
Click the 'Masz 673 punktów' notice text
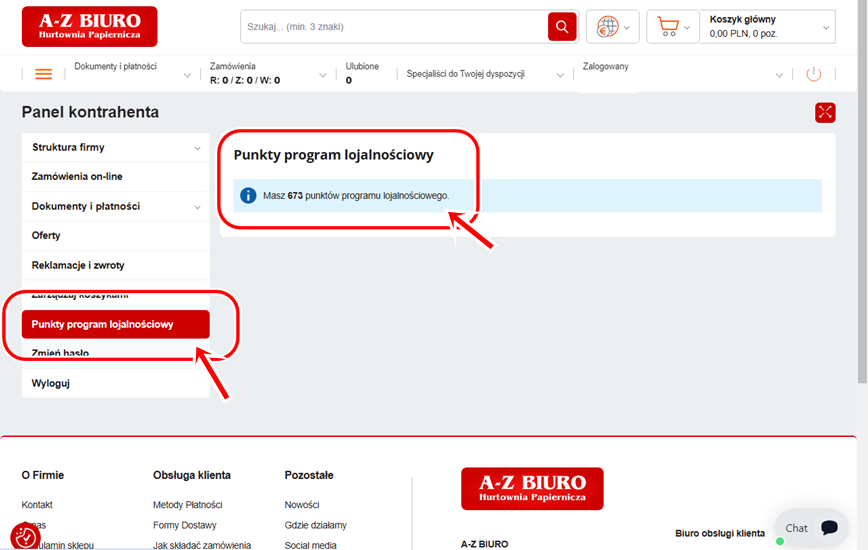356,195
